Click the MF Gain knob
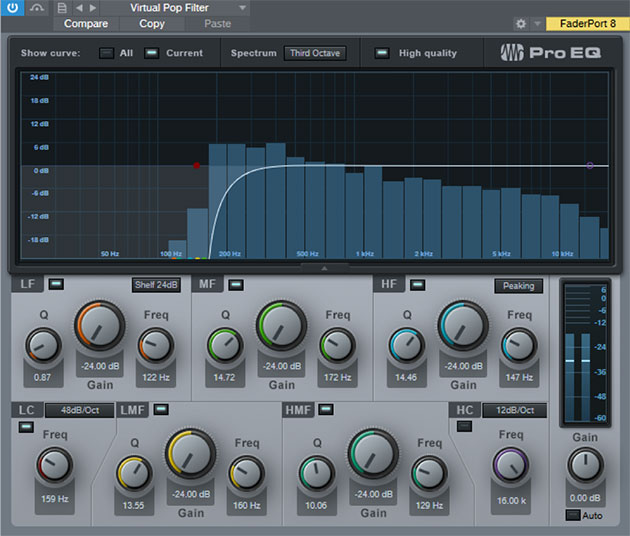The height and width of the screenshot is (536, 630). (281, 327)
